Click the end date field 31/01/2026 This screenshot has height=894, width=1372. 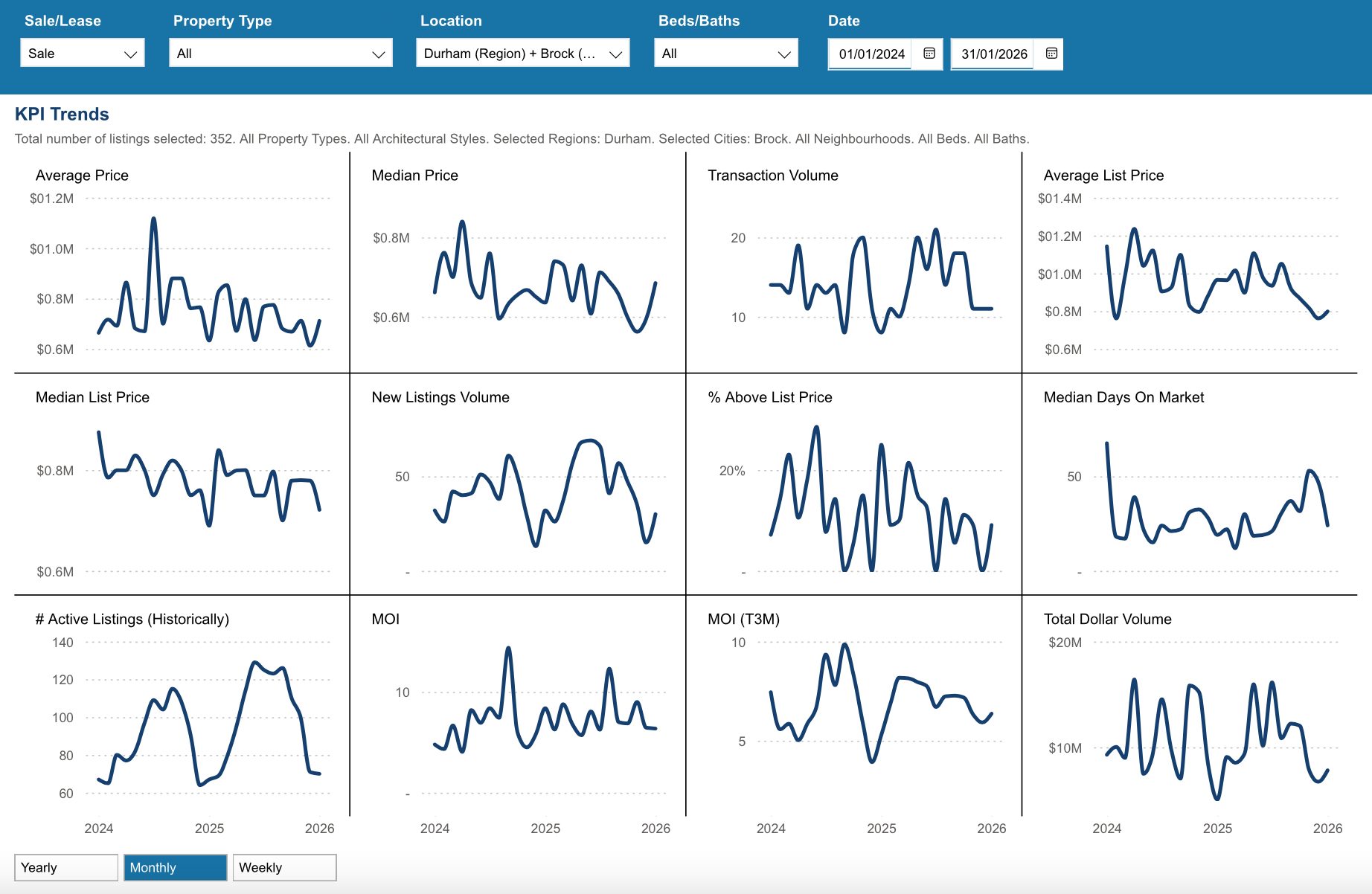[993, 54]
